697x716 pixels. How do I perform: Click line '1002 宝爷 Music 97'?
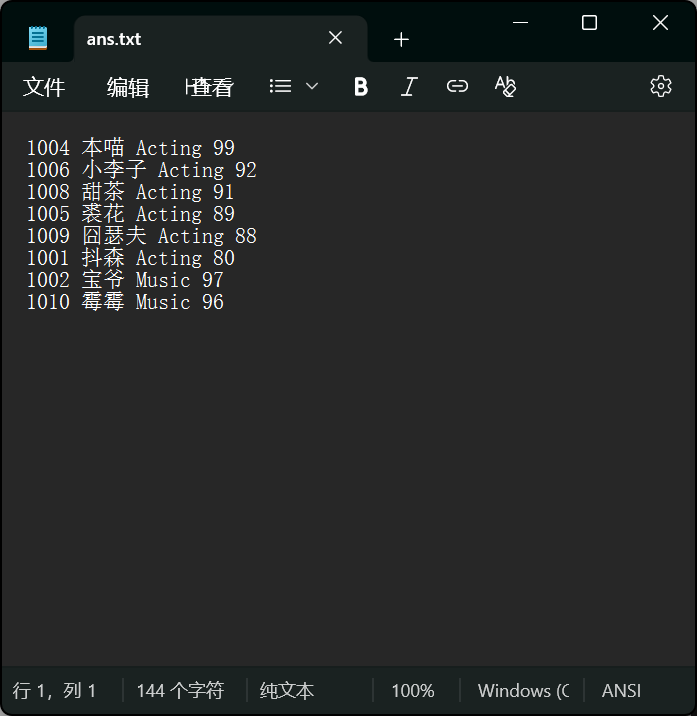(x=125, y=279)
